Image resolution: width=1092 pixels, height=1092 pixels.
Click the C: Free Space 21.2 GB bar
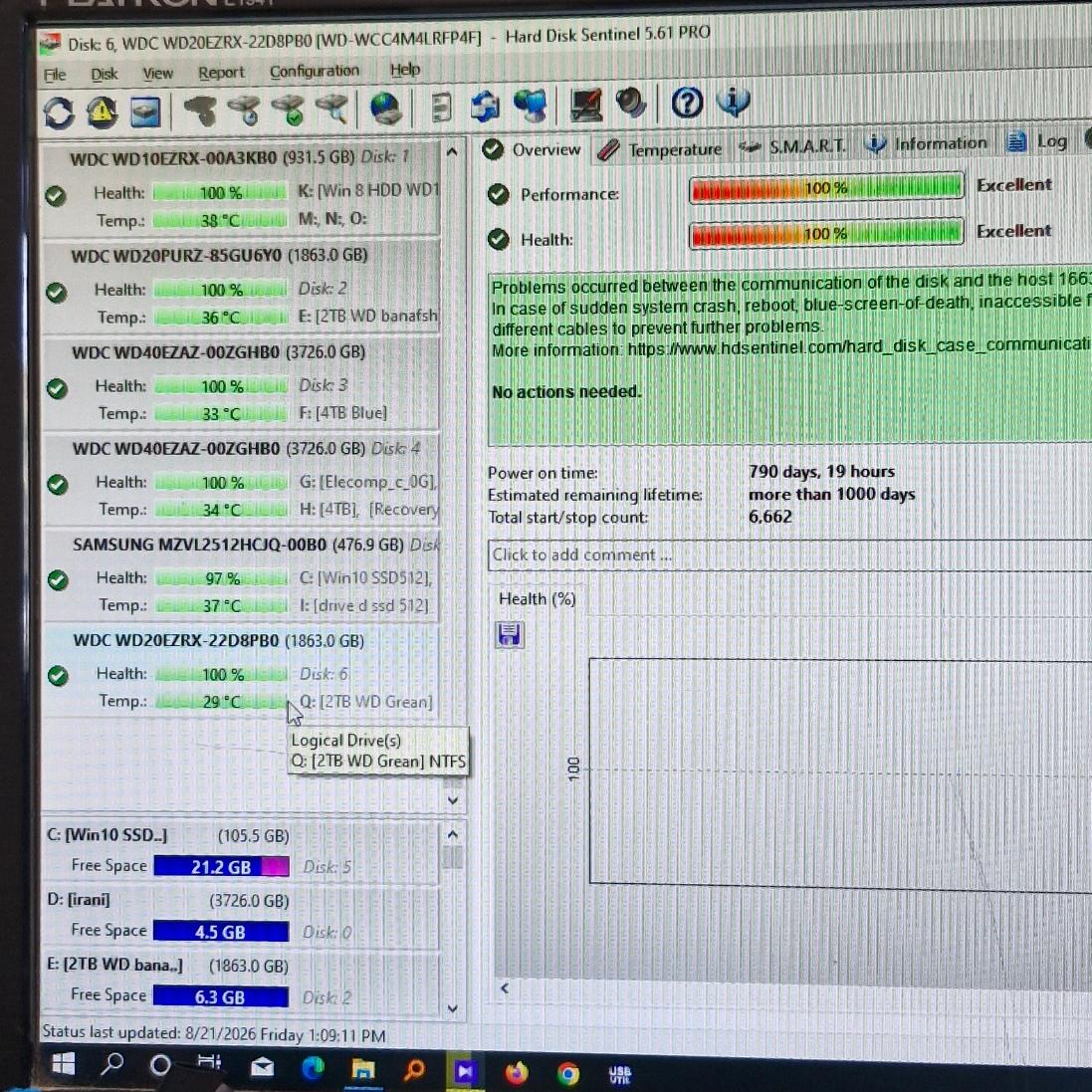click(x=221, y=867)
